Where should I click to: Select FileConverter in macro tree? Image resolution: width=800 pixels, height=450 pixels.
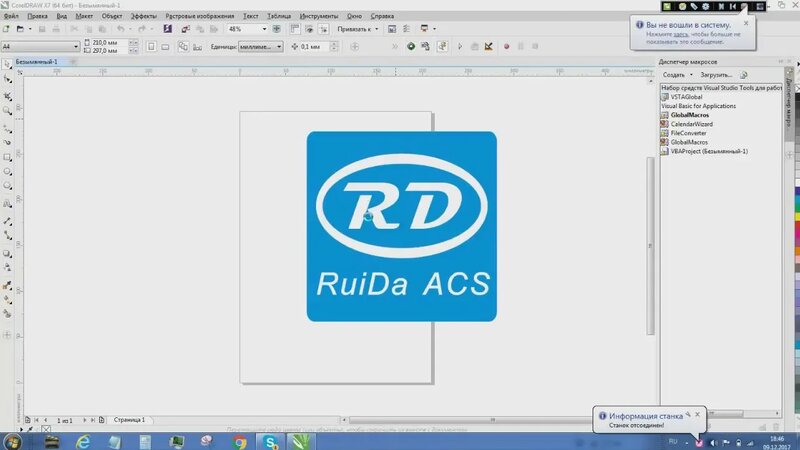688,133
